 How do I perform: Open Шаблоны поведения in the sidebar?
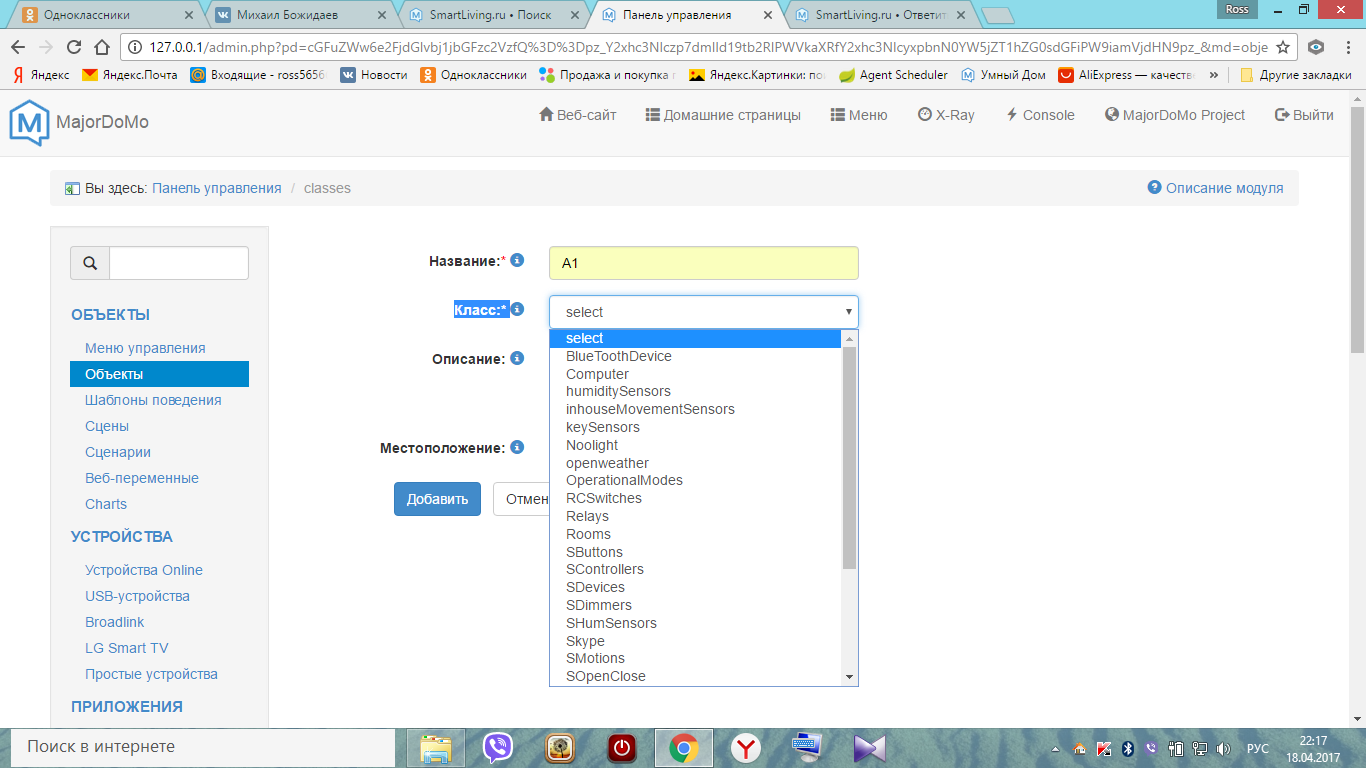(153, 400)
